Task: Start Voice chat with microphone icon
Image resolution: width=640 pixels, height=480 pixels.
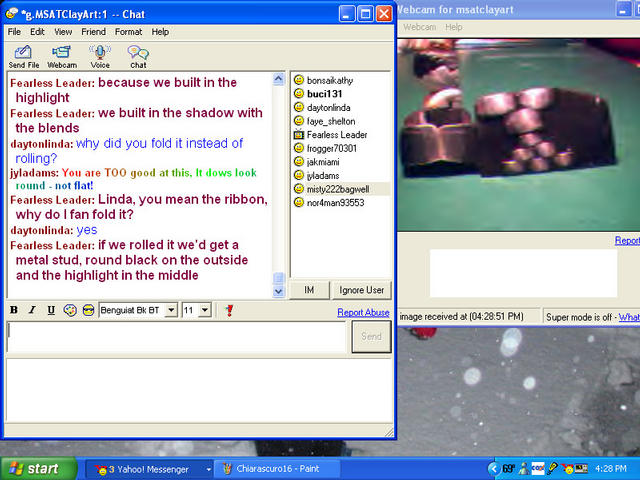Action: click(x=100, y=57)
